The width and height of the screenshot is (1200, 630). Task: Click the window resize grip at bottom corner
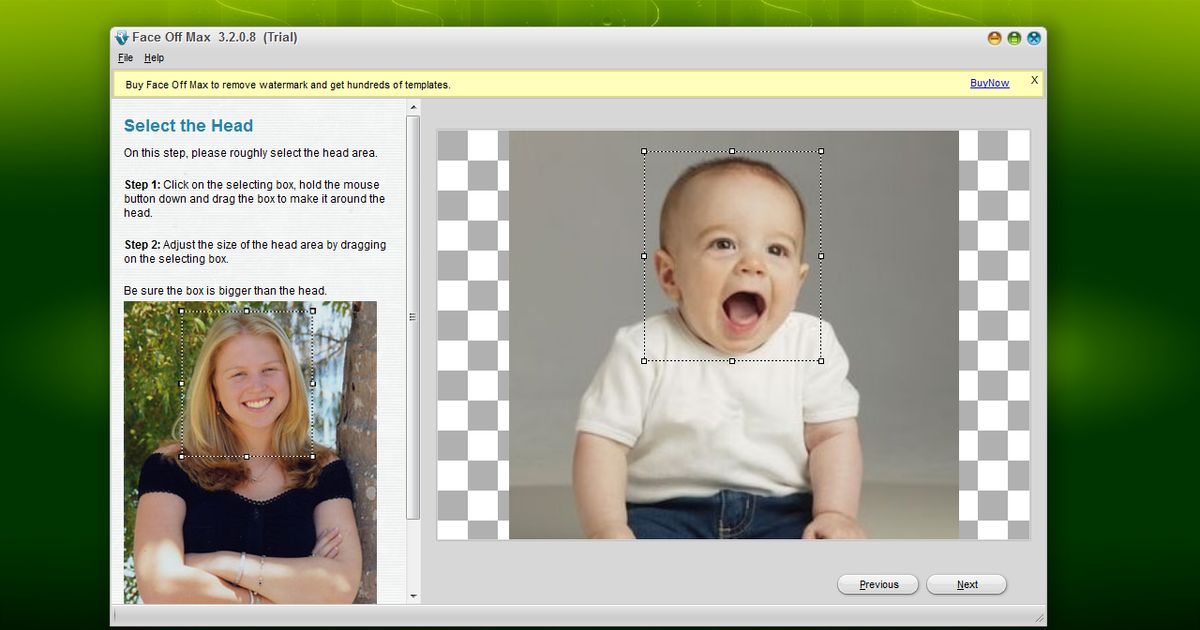pos(1039,618)
